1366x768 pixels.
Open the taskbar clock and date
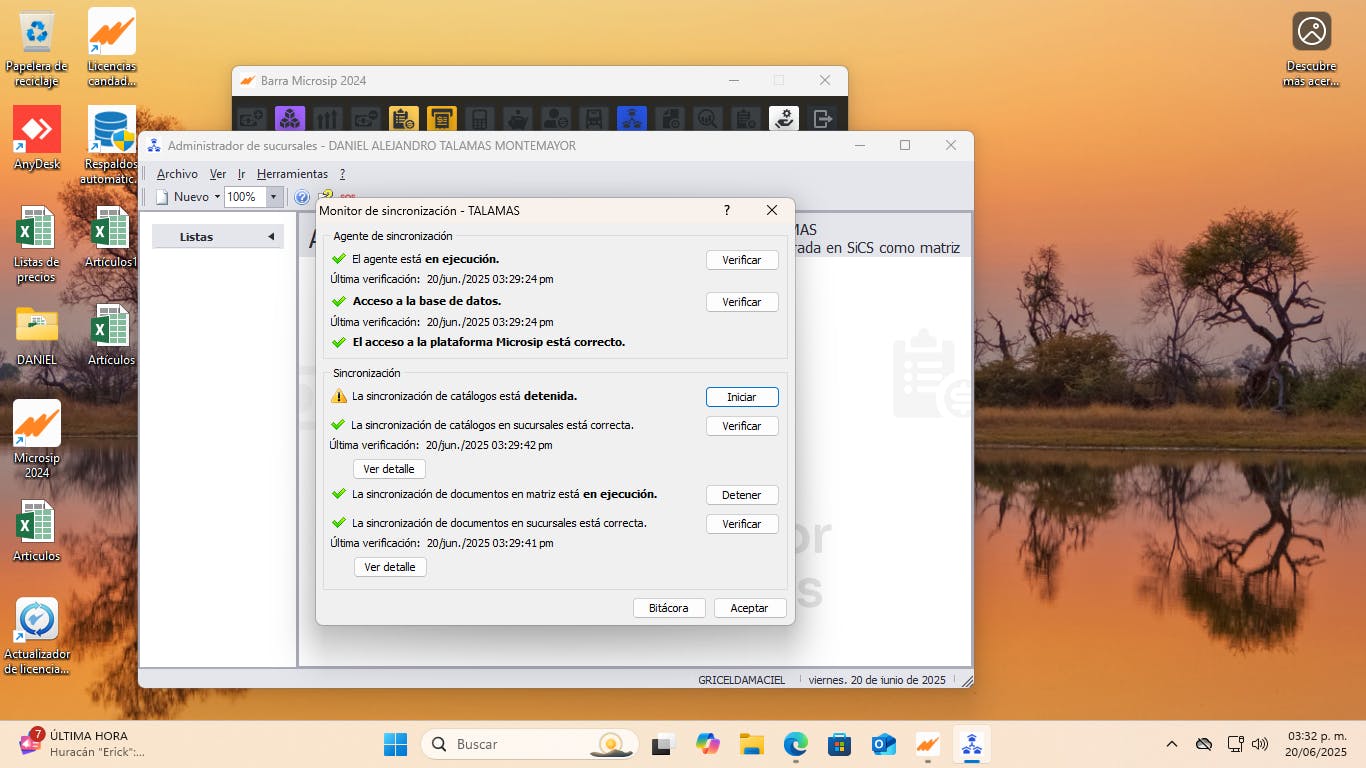1317,744
